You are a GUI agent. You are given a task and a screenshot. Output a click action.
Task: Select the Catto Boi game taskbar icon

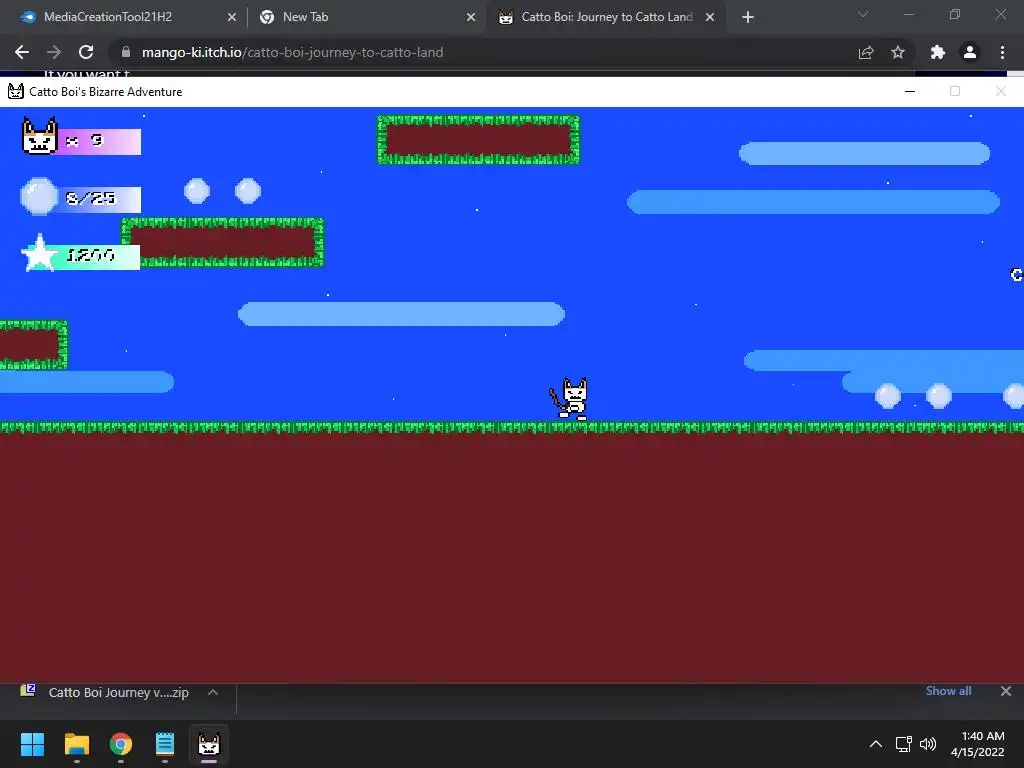click(209, 744)
